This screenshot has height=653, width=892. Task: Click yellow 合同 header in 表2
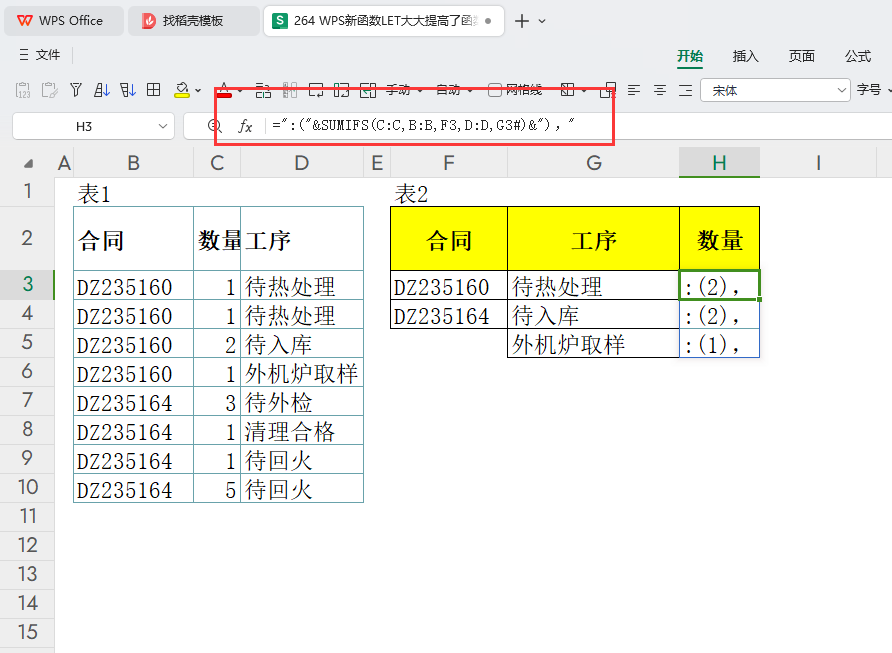(449, 238)
